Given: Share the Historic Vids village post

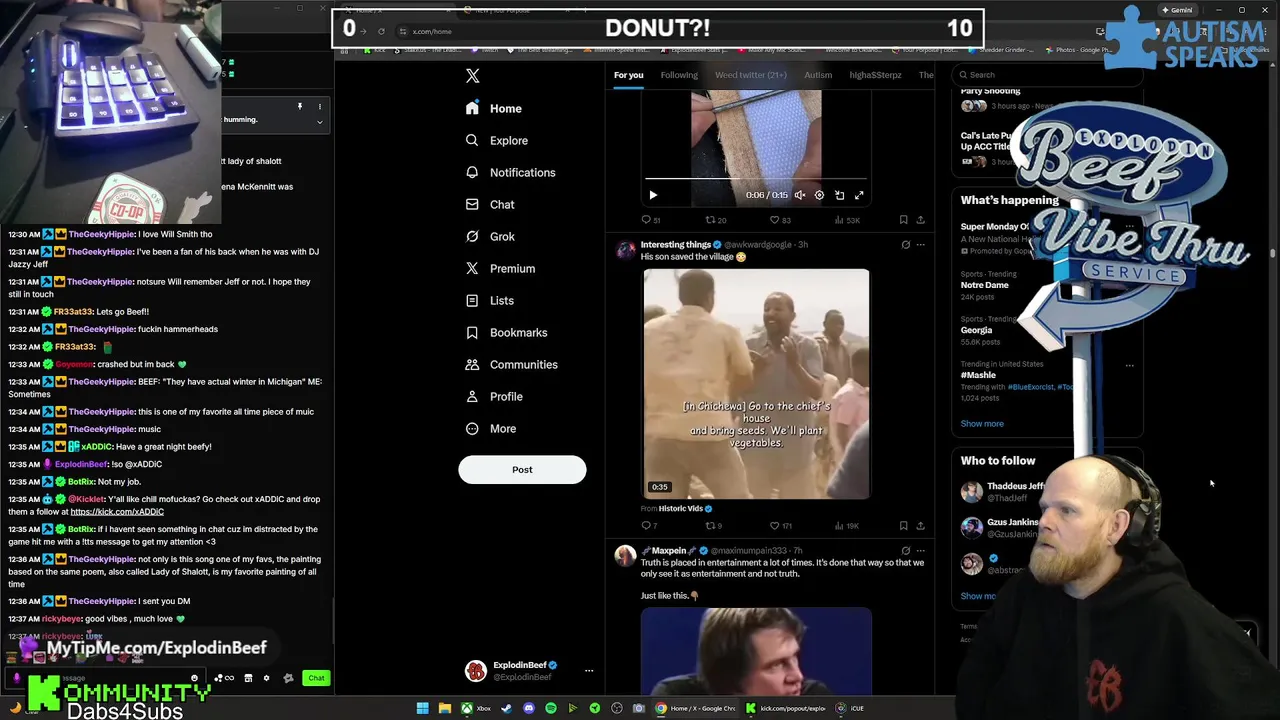Looking at the screenshot, I should coord(920,525).
